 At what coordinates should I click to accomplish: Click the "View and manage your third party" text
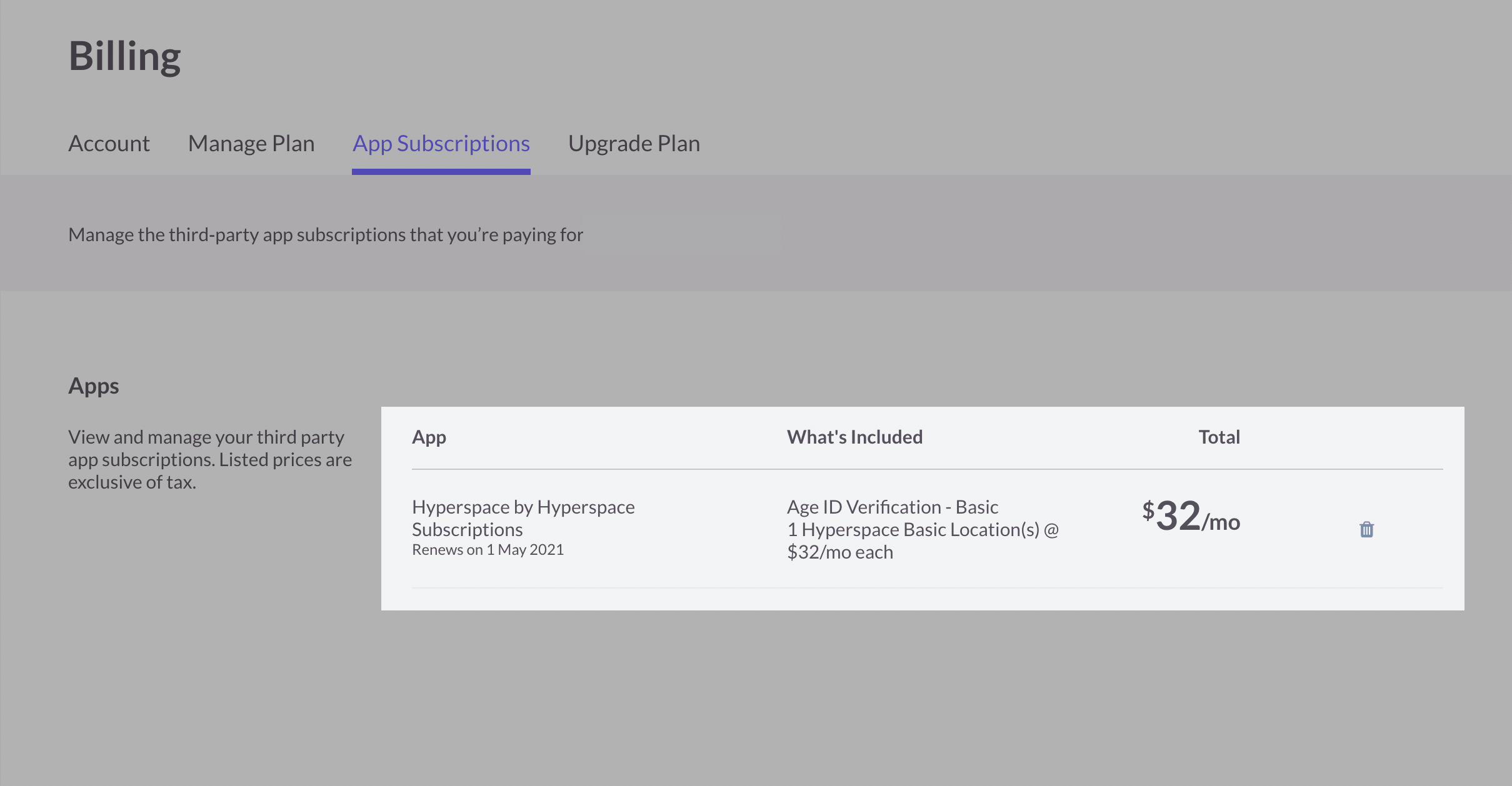point(206,437)
